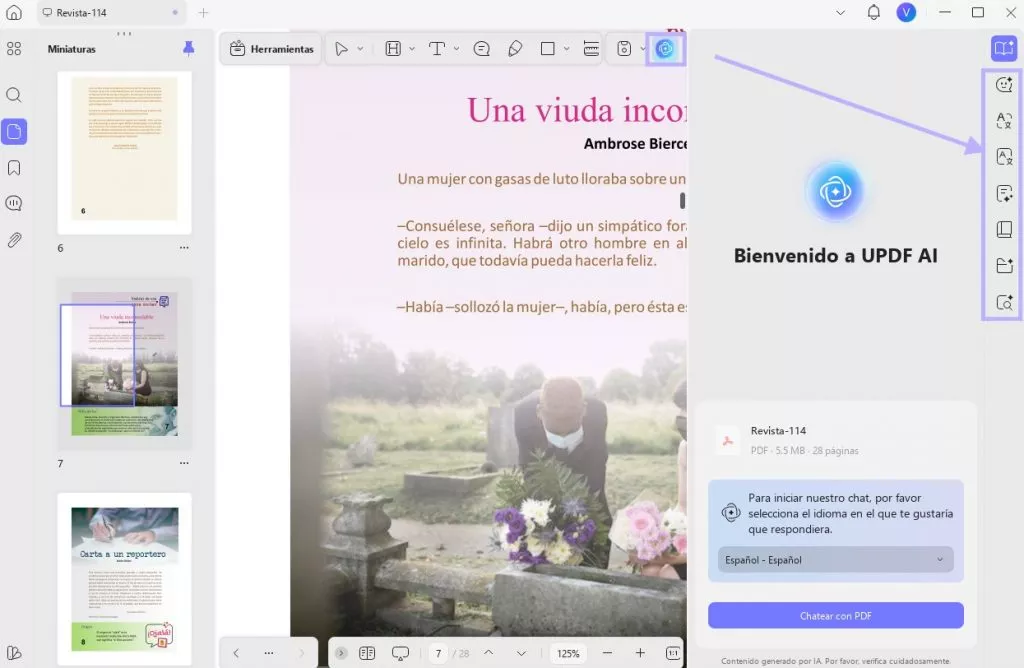Open layers icon at sidebar bottom
Screen dimensions: 1024x668
coord(14,652)
